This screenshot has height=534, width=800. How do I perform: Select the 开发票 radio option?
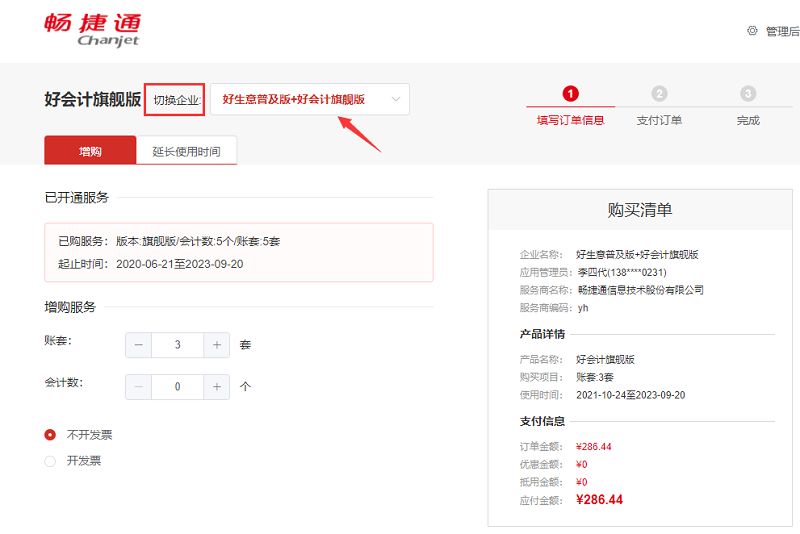click(x=50, y=461)
